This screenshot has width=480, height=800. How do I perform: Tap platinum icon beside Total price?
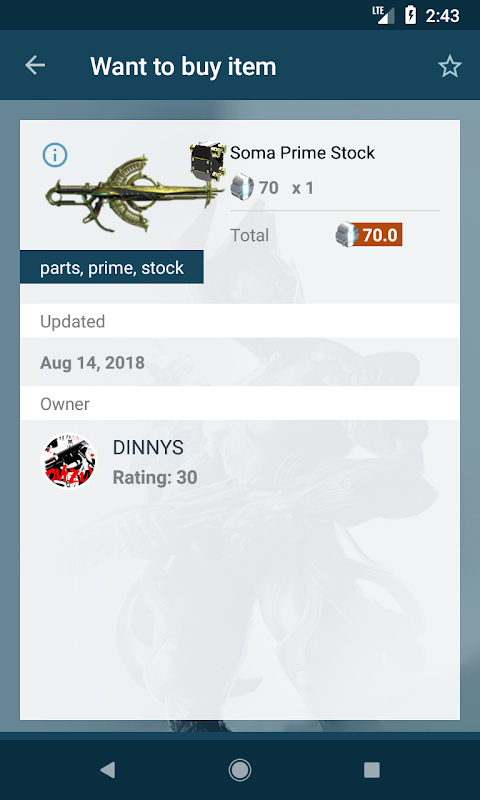click(x=347, y=235)
